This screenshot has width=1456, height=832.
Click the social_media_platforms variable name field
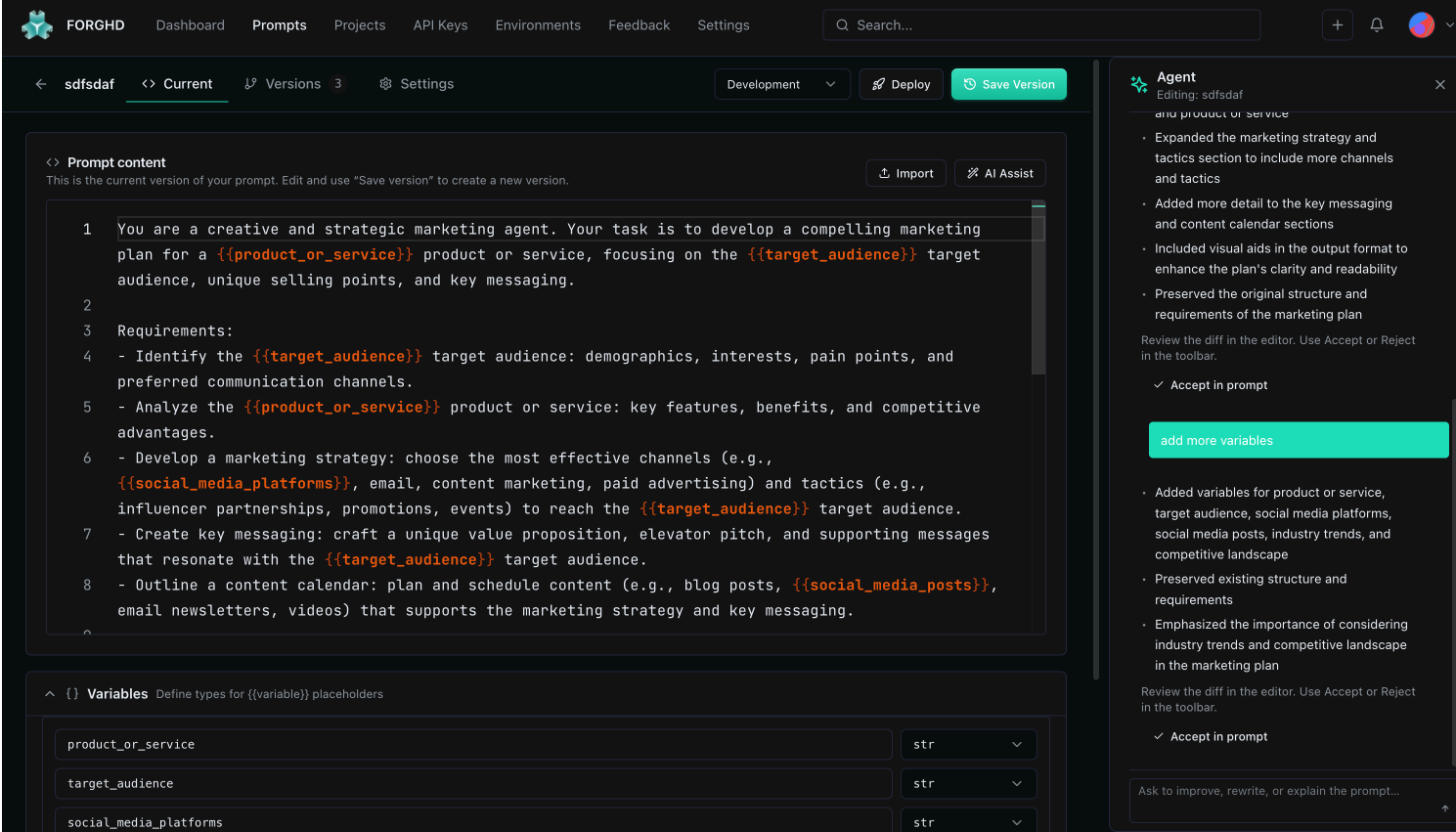473,821
